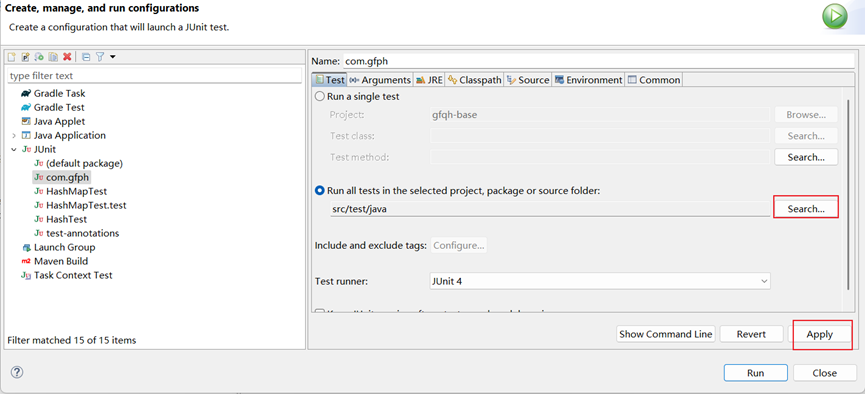Click the Show Command Line button
The image size is (865, 394).
pos(665,334)
